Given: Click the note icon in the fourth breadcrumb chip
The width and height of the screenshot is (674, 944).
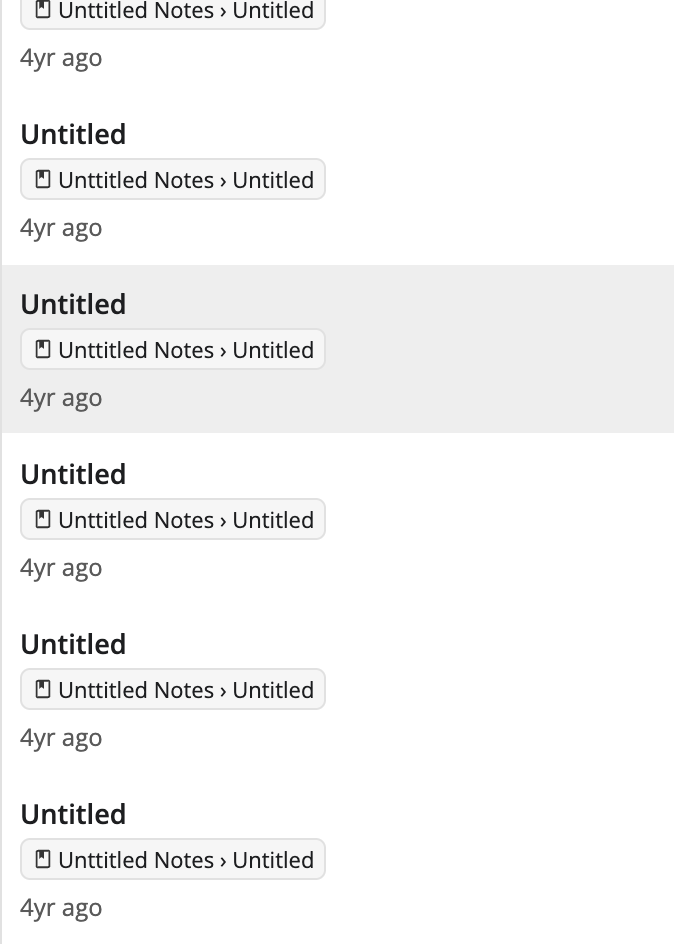Looking at the screenshot, I should coord(42,518).
